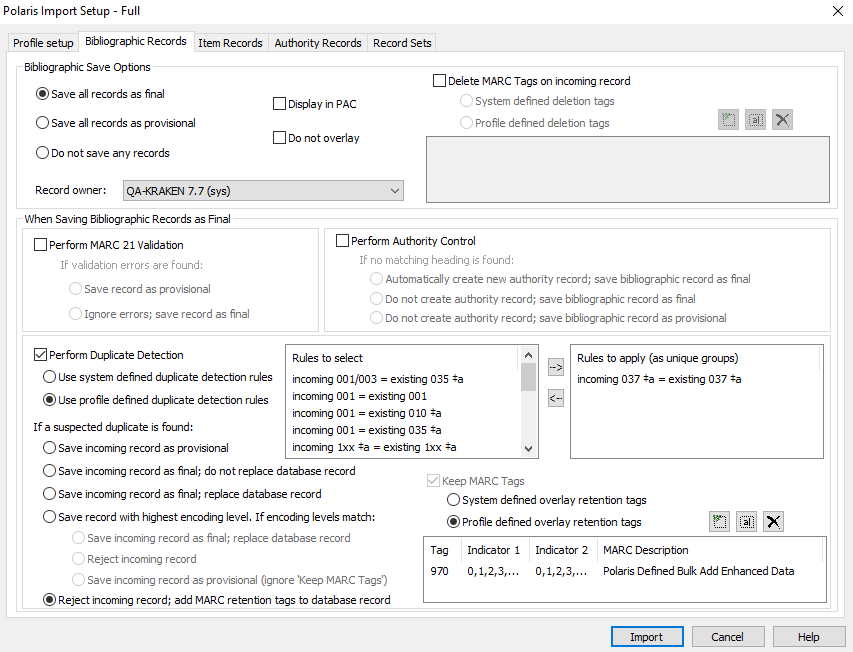The image size is (853, 652).
Task: Enable the Display in PAC checkbox
Action: pos(280,104)
